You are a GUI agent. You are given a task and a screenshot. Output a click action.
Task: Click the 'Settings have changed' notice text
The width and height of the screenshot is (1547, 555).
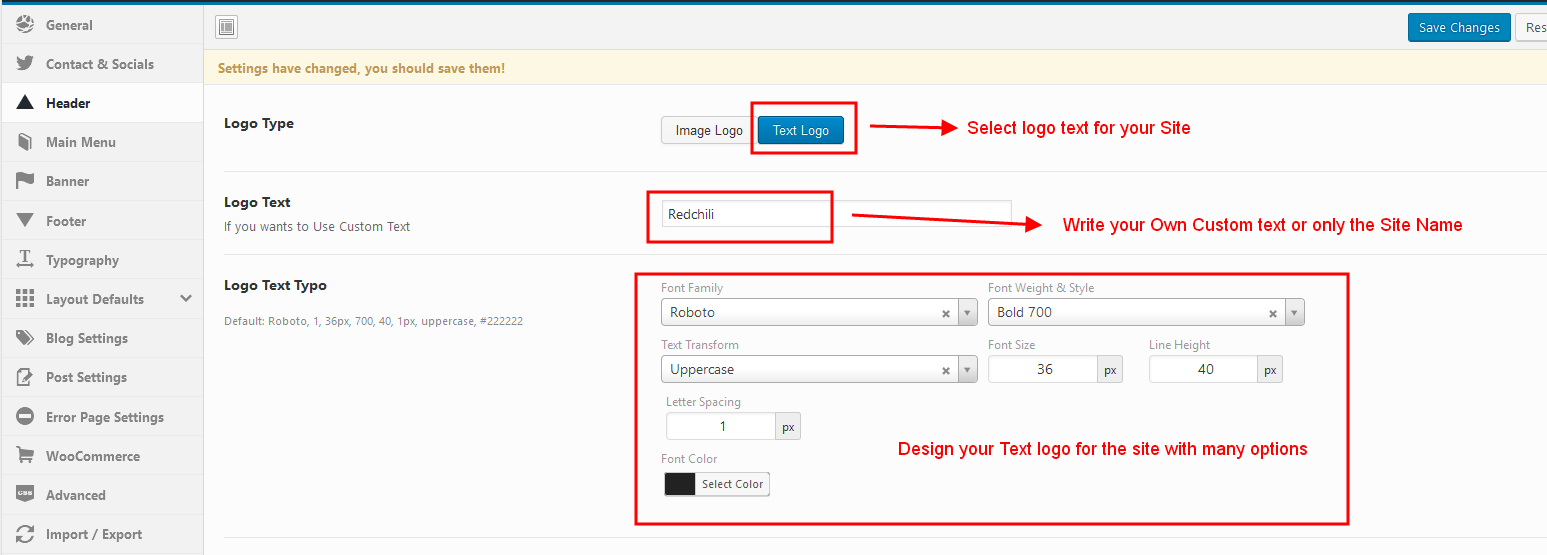tap(361, 68)
